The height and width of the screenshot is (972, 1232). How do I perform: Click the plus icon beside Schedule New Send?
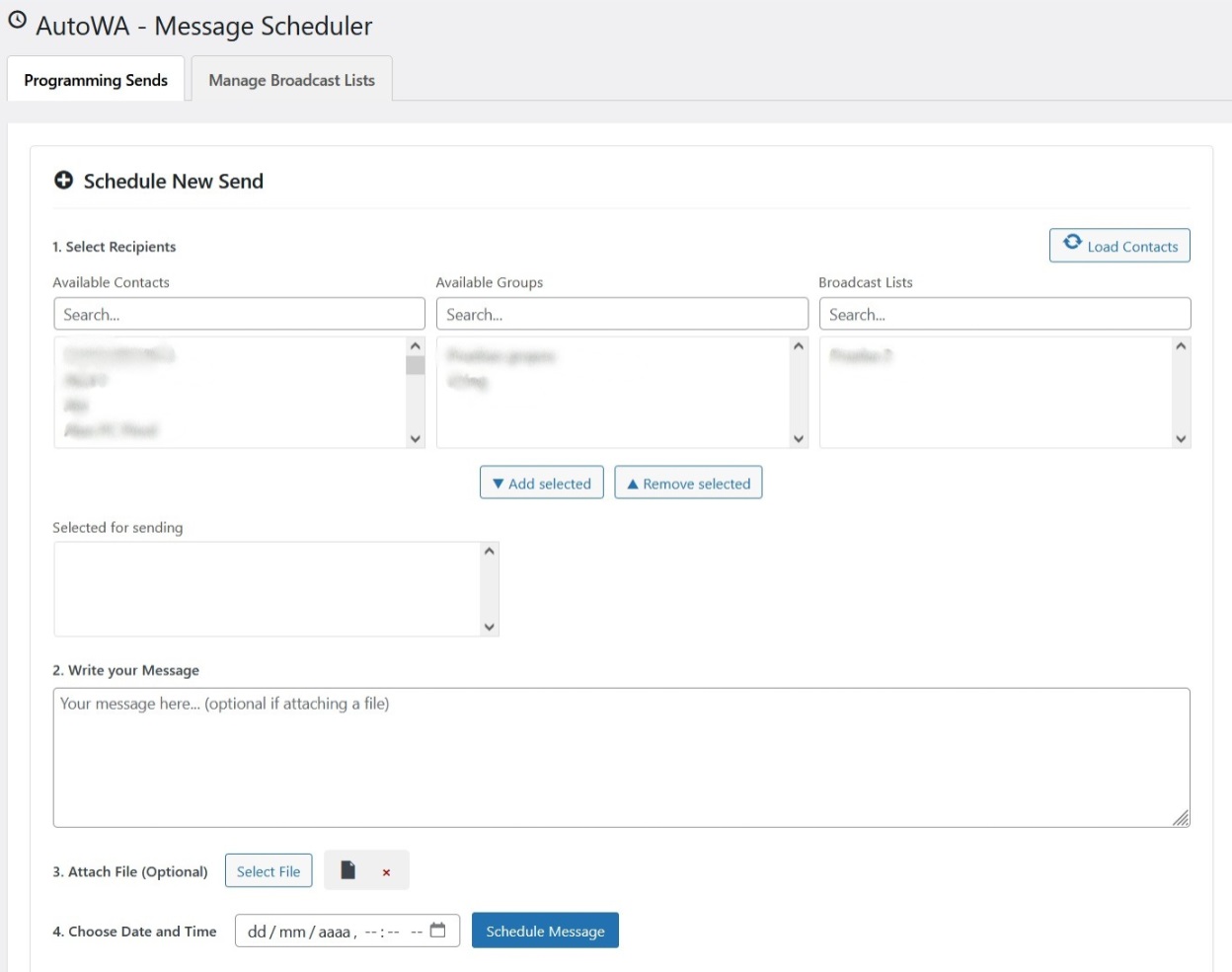64,181
